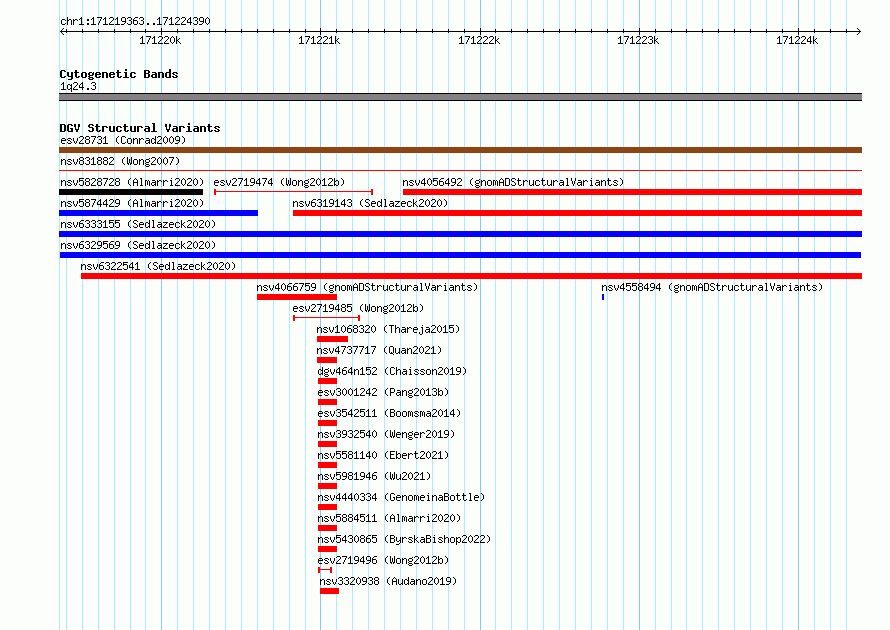Screen dimensions: 890x630
Task: Click the chr1:171219363..171224390 region text
Action: 135,21
